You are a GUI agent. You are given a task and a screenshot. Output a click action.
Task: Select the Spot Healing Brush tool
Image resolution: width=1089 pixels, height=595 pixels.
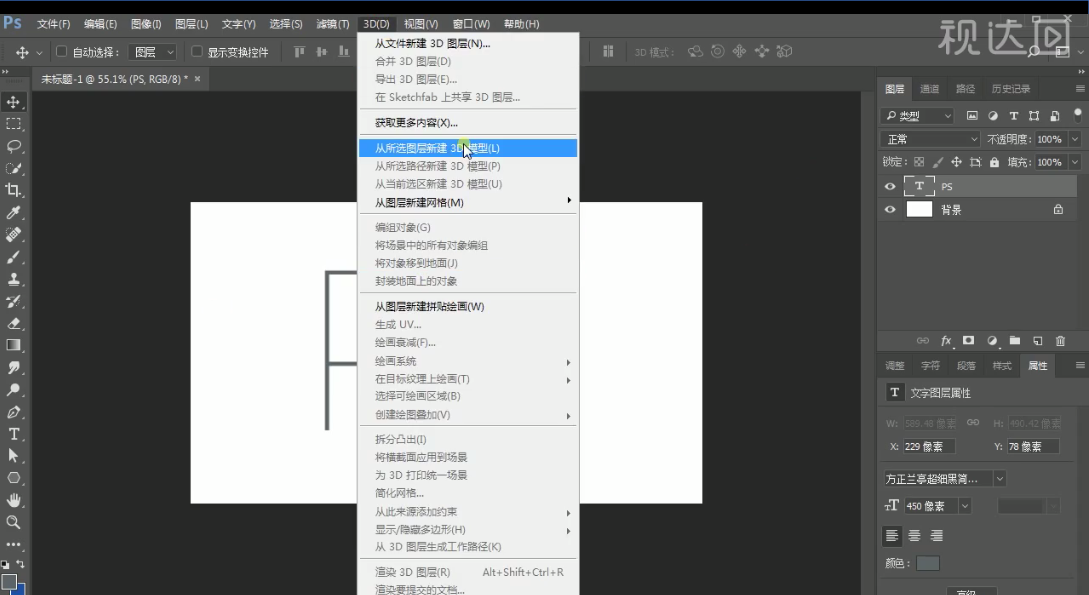[x=13, y=235]
